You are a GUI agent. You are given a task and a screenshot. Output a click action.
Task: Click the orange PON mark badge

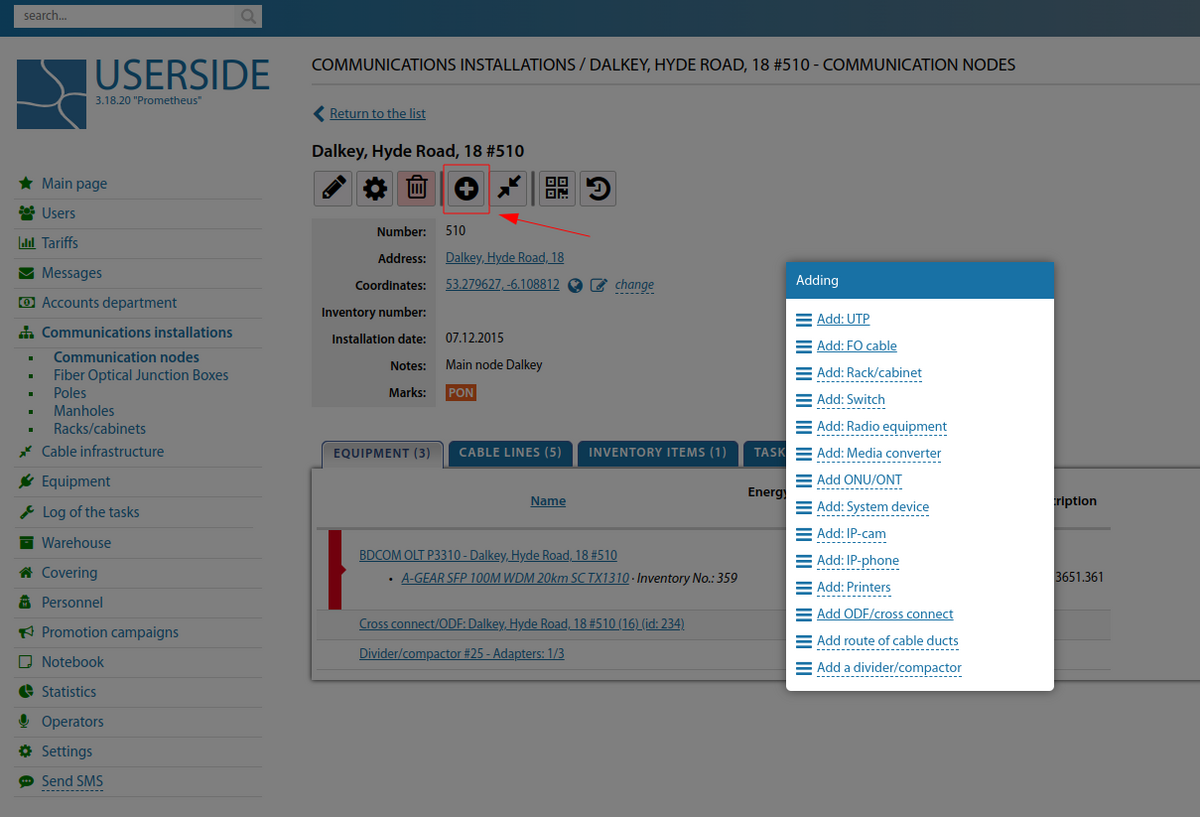click(x=460, y=392)
